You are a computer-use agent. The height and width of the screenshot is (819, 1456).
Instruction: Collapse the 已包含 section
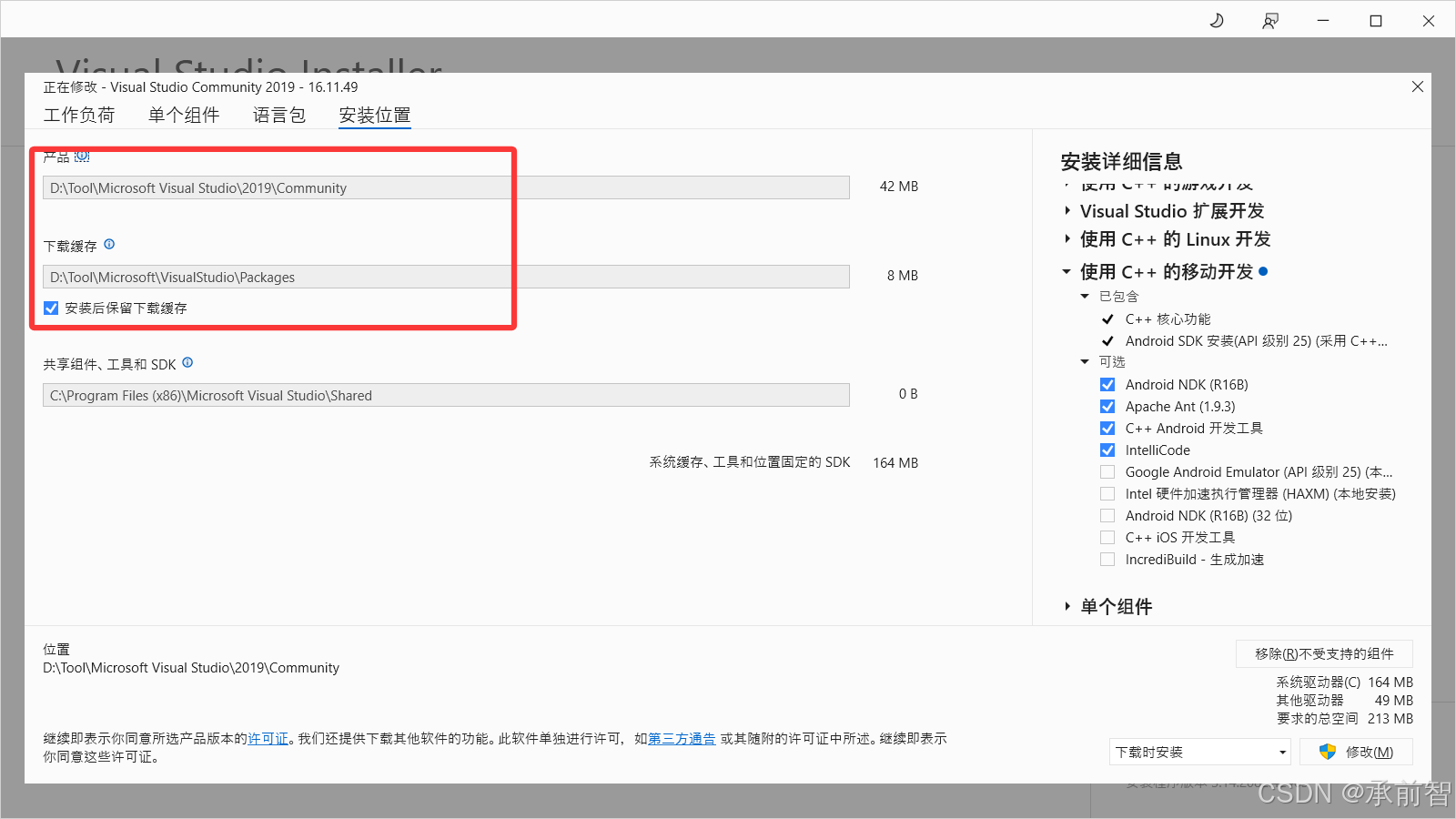1085,297
